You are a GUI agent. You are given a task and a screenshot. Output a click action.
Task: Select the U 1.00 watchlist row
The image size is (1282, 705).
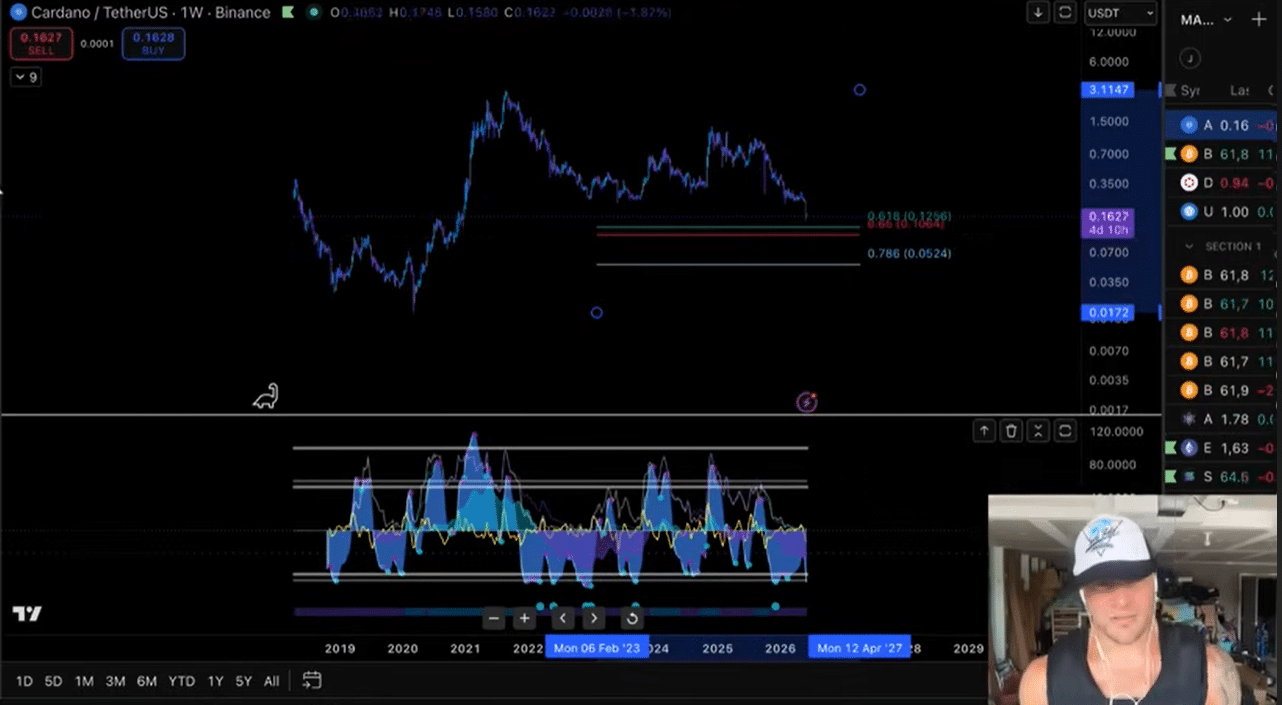[x=1223, y=212]
